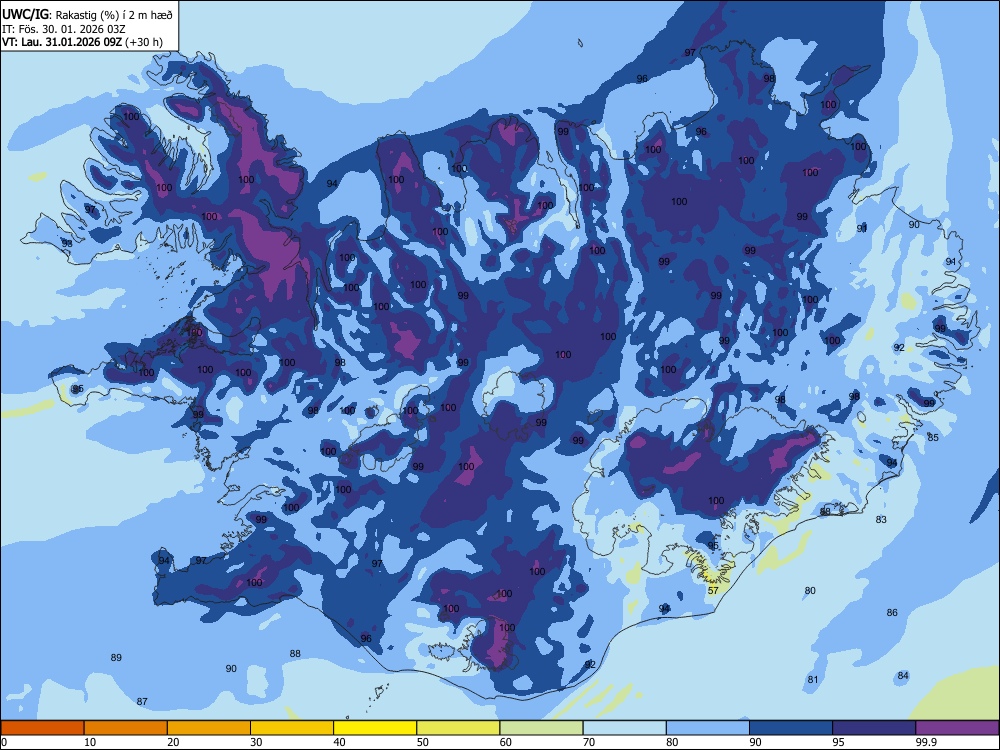Pick the 20–30 amber legend swatch
The image size is (1000, 750).
click(209, 728)
